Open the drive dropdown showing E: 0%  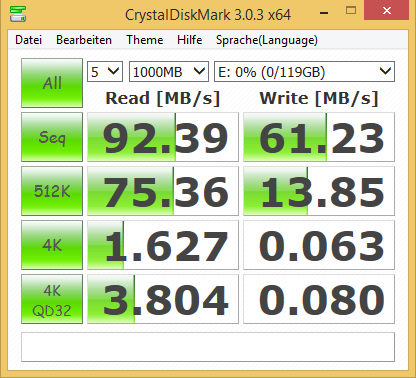[304, 72]
